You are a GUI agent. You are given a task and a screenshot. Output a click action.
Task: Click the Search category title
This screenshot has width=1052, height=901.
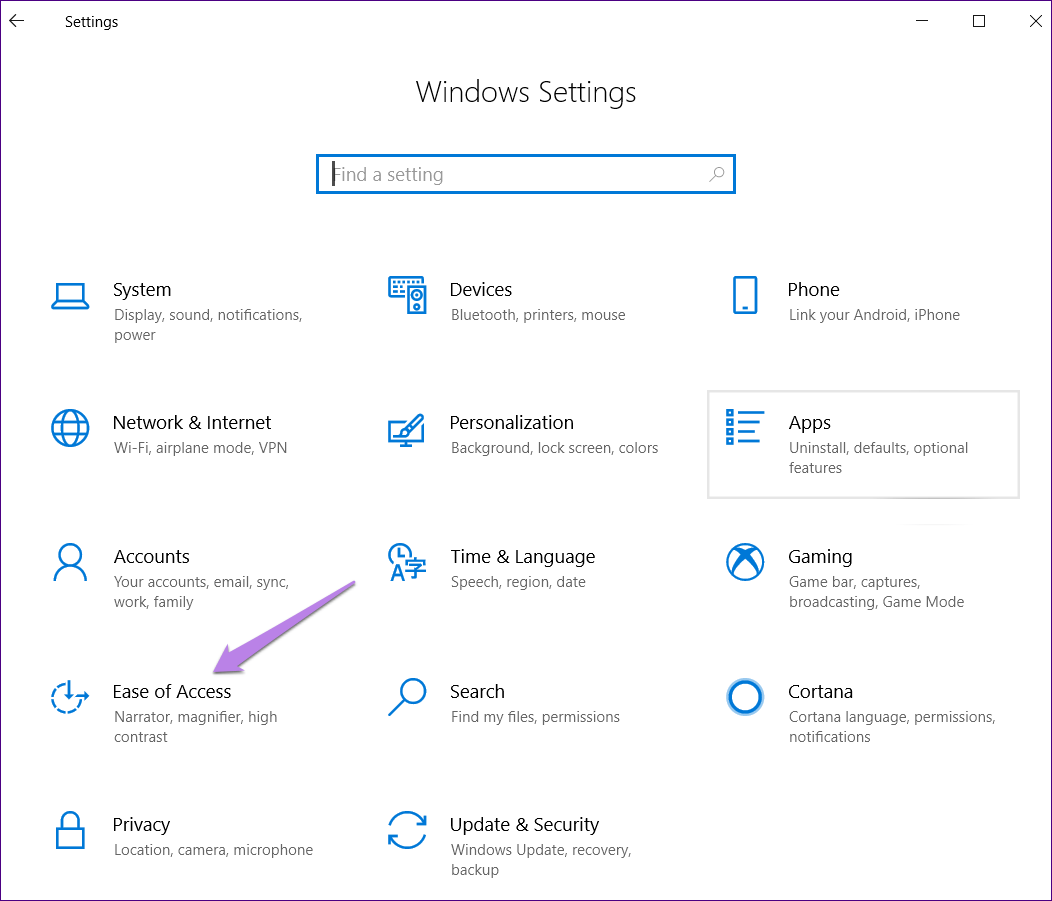tap(477, 691)
